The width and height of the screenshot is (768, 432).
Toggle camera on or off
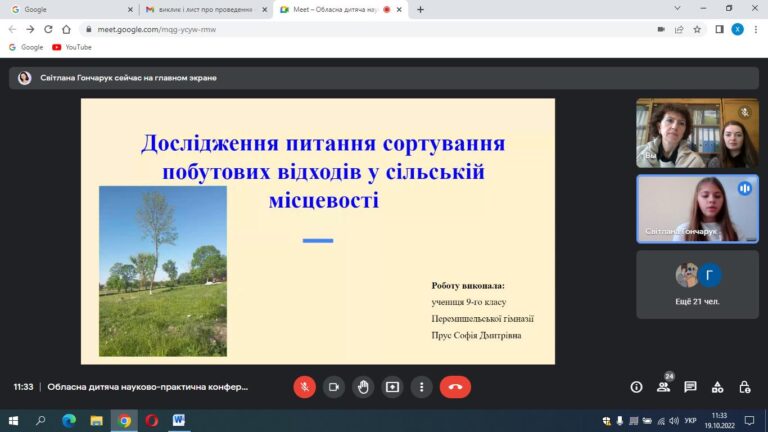334,387
